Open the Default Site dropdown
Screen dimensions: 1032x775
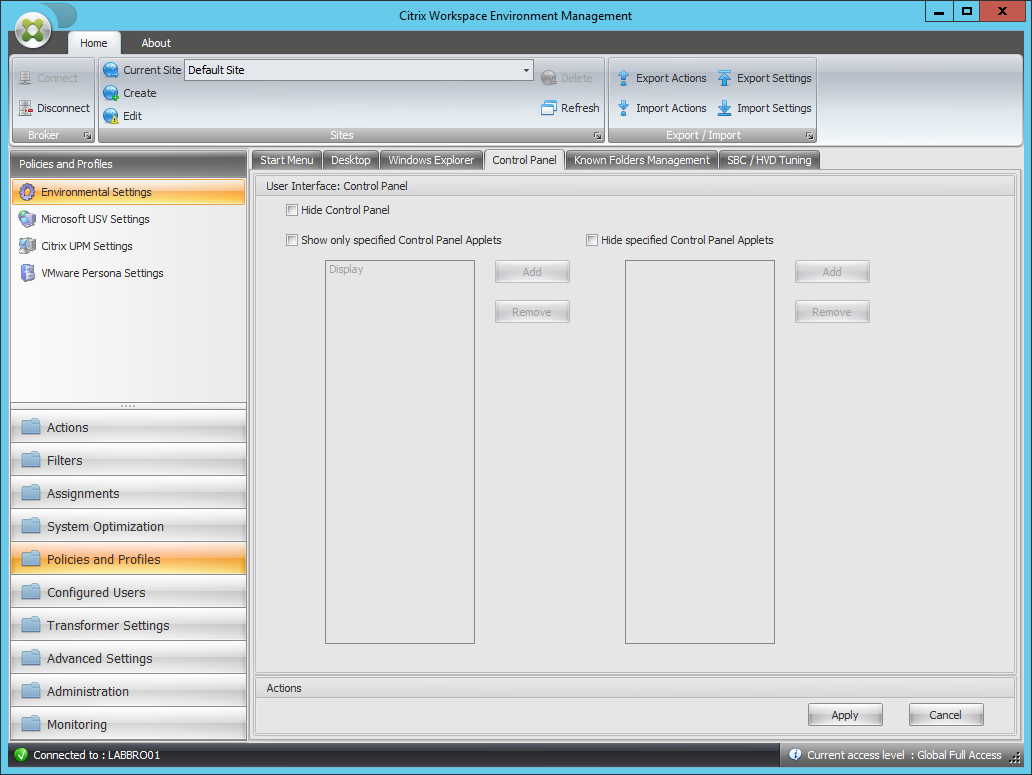tap(525, 70)
